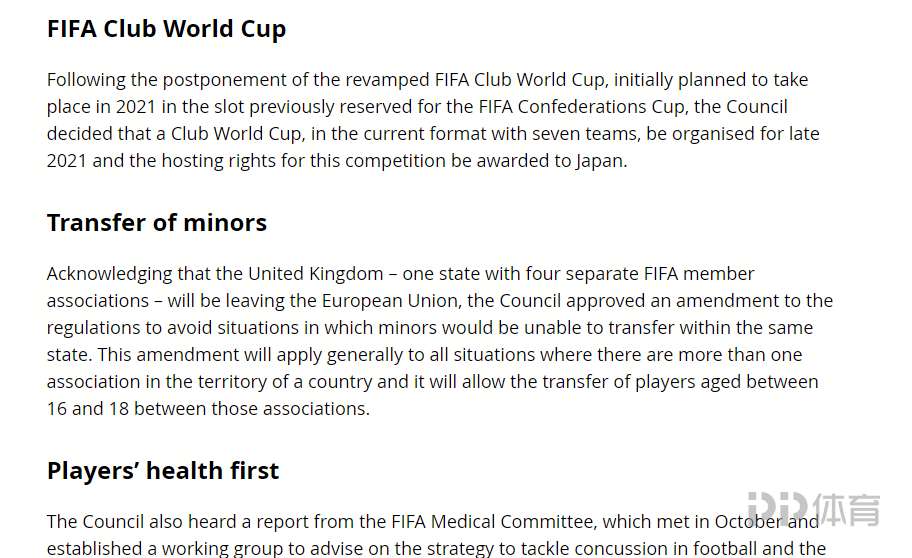Click the word 'October' in last paragraph
The height and width of the screenshot is (558, 912).
coord(747,522)
